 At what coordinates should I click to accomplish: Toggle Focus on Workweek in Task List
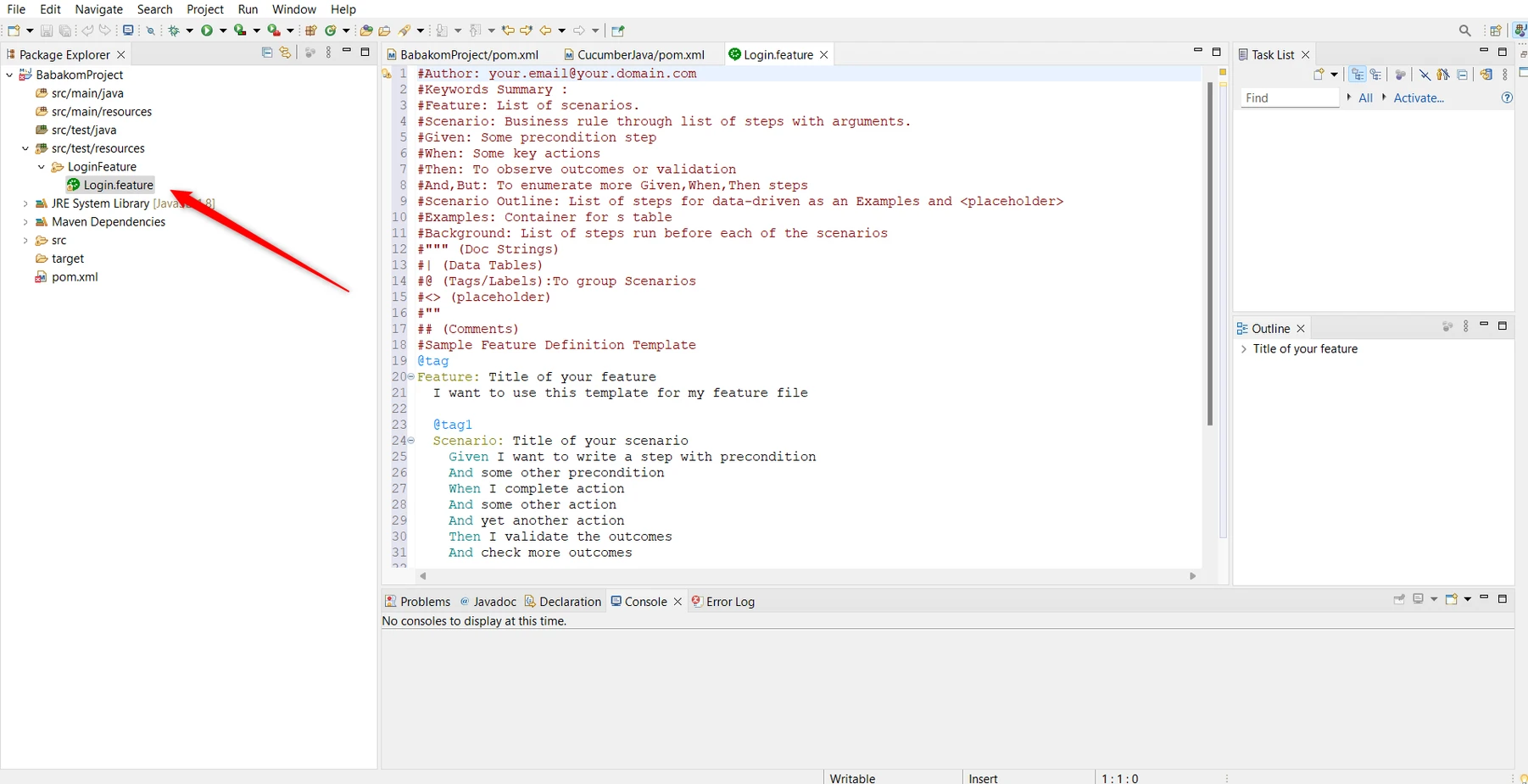pyautogui.click(x=1444, y=75)
